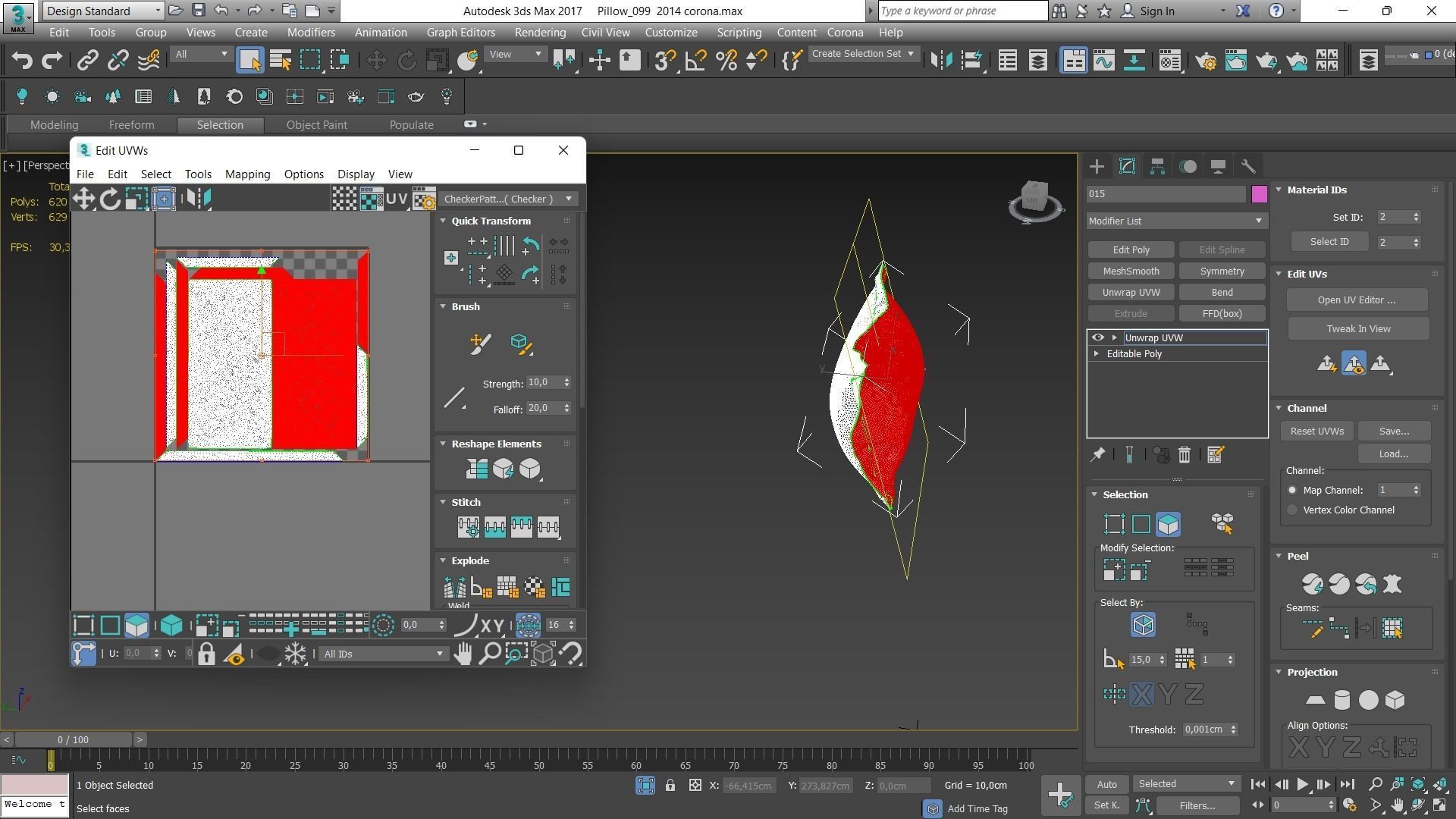The height and width of the screenshot is (819, 1456).
Task: Click Remove modifier from stack trash icon
Action: [1185, 455]
